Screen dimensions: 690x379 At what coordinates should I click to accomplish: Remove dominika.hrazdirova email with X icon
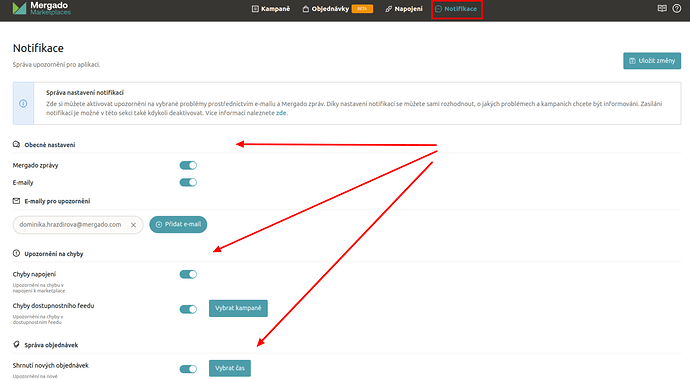(133, 225)
